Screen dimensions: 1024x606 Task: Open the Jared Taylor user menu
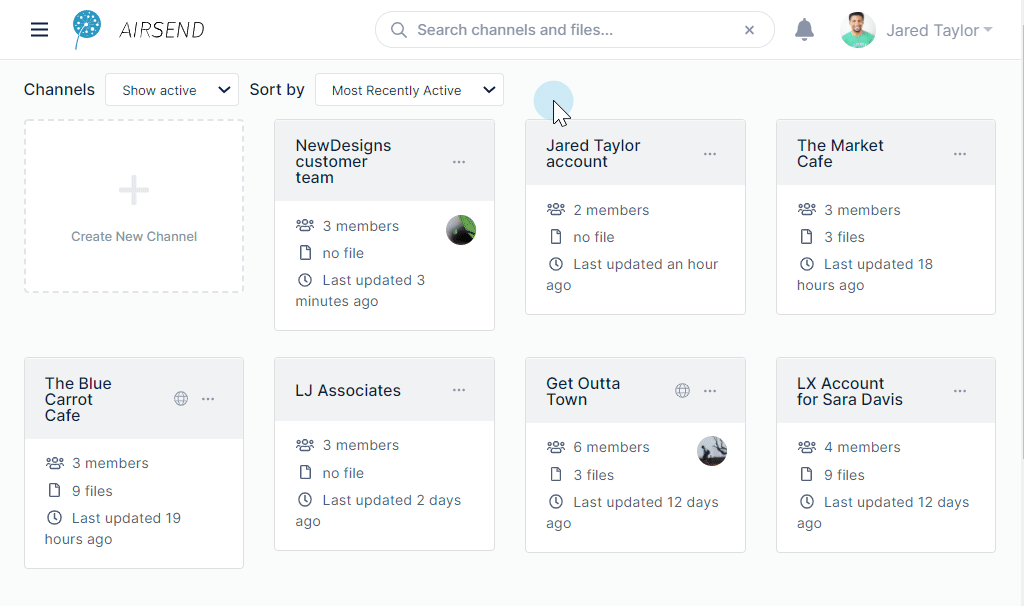939,30
